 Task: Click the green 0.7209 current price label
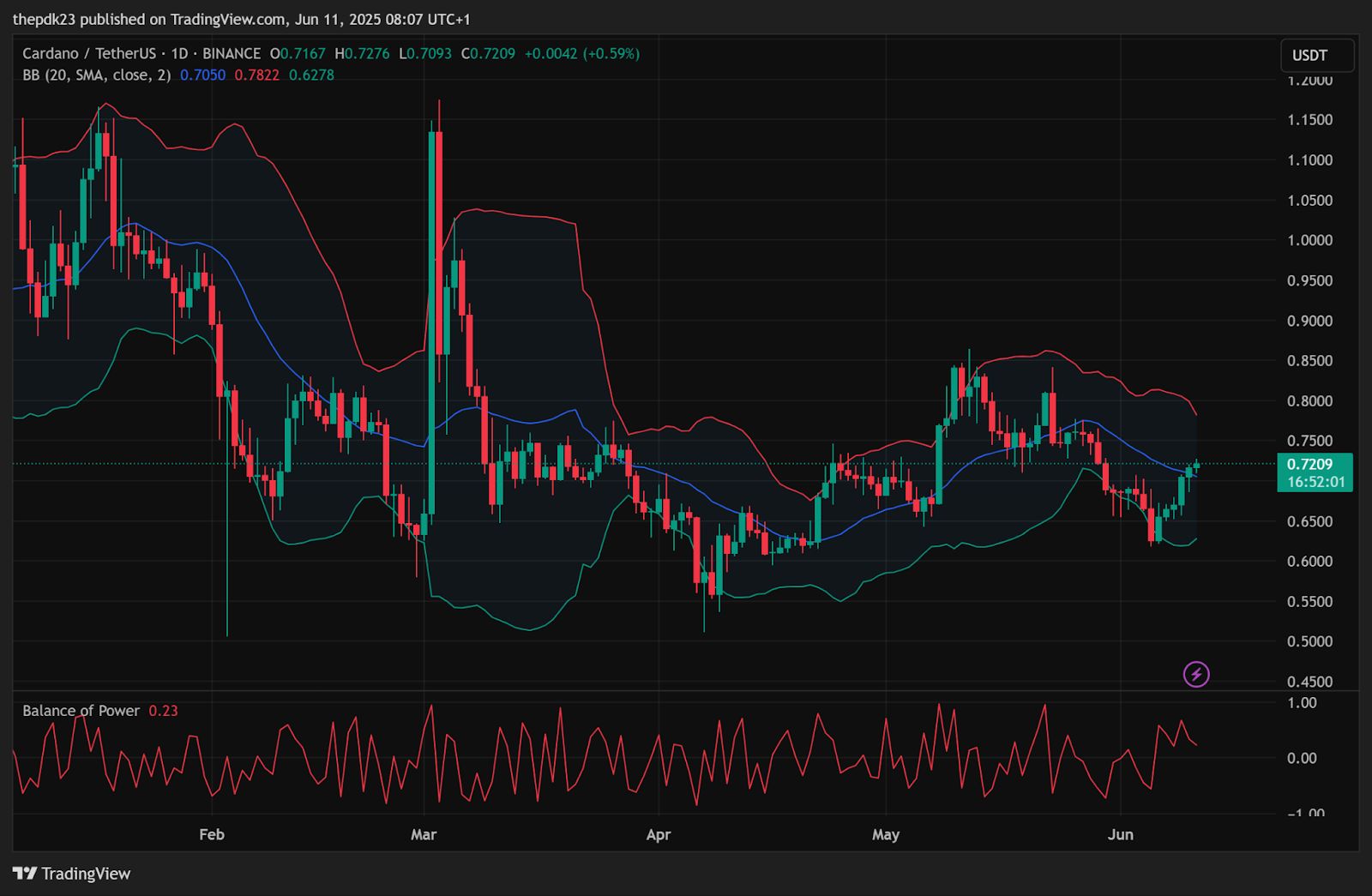1315,464
